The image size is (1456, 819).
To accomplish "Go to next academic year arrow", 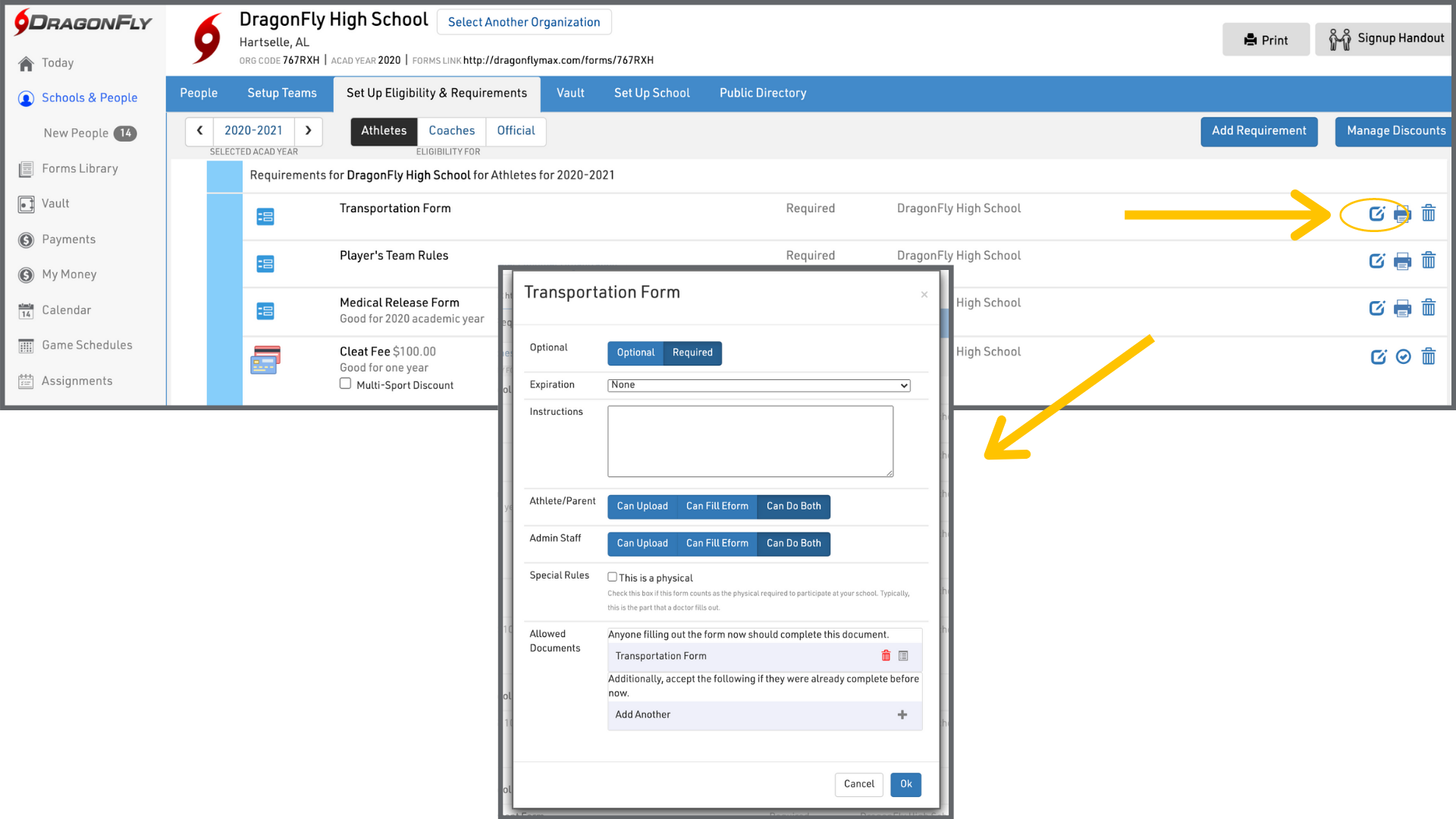I will pyautogui.click(x=308, y=130).
